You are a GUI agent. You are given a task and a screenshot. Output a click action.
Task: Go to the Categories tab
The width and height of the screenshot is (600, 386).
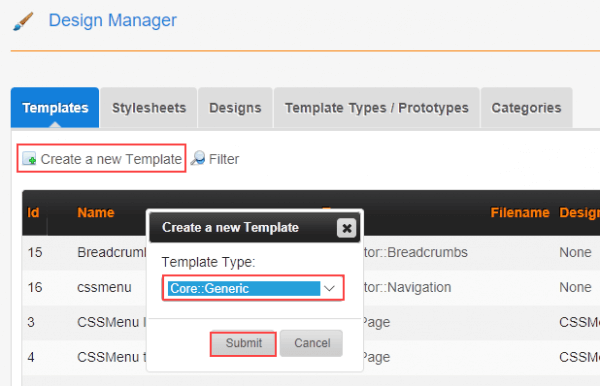[x=526, y=108]
